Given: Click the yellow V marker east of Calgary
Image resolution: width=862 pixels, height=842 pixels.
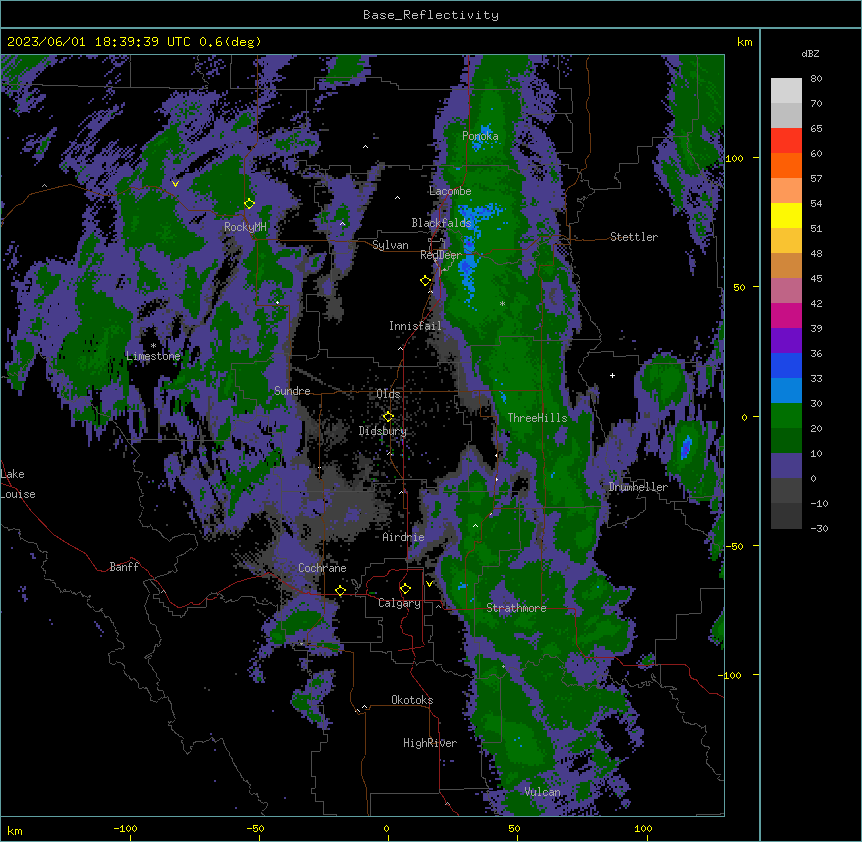Looking at the screenshot, I should (429, 584).
